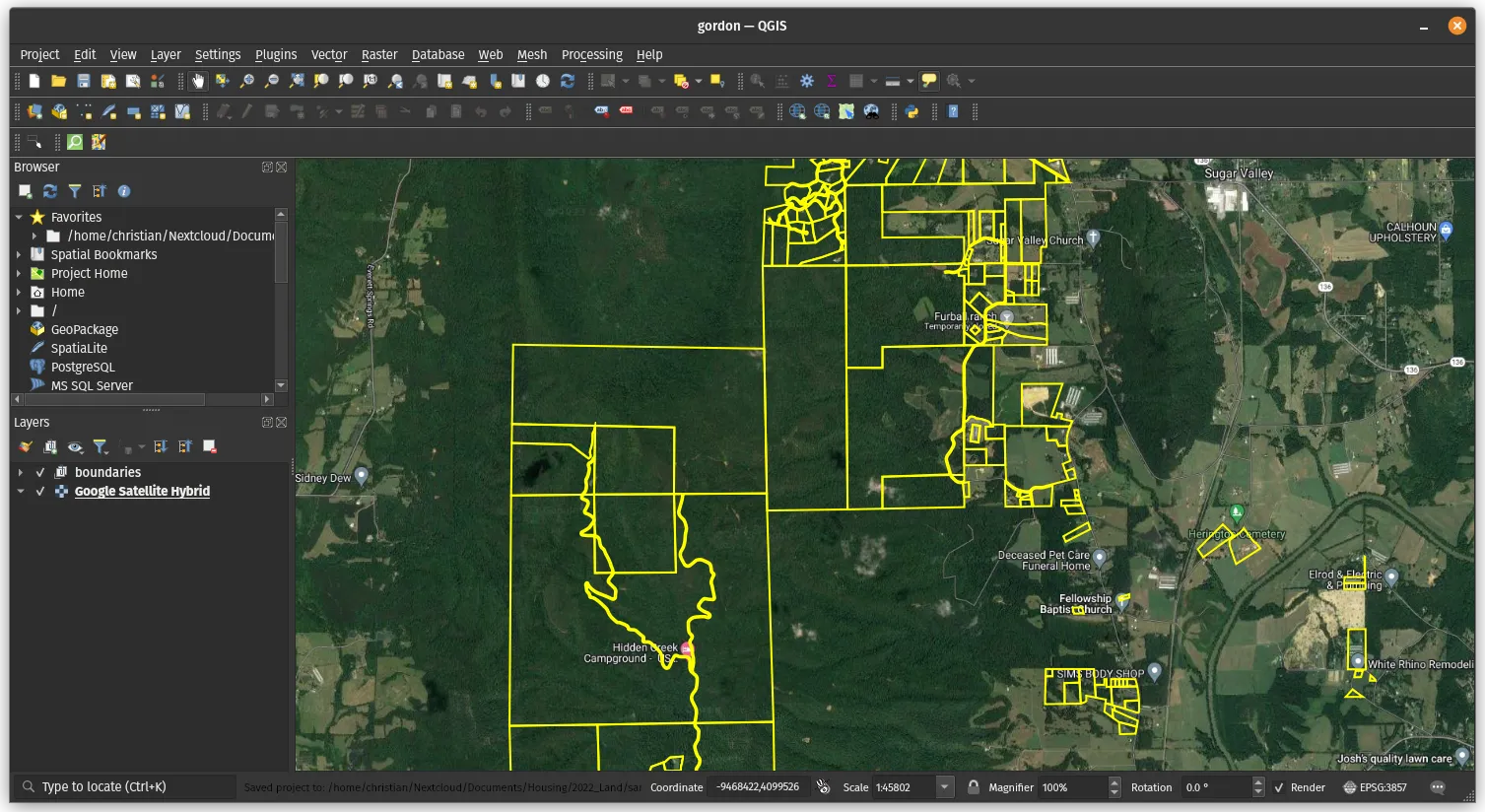Open the Statistical Summary sigma icon
The image size is (1485, 812).
point(832,81)
